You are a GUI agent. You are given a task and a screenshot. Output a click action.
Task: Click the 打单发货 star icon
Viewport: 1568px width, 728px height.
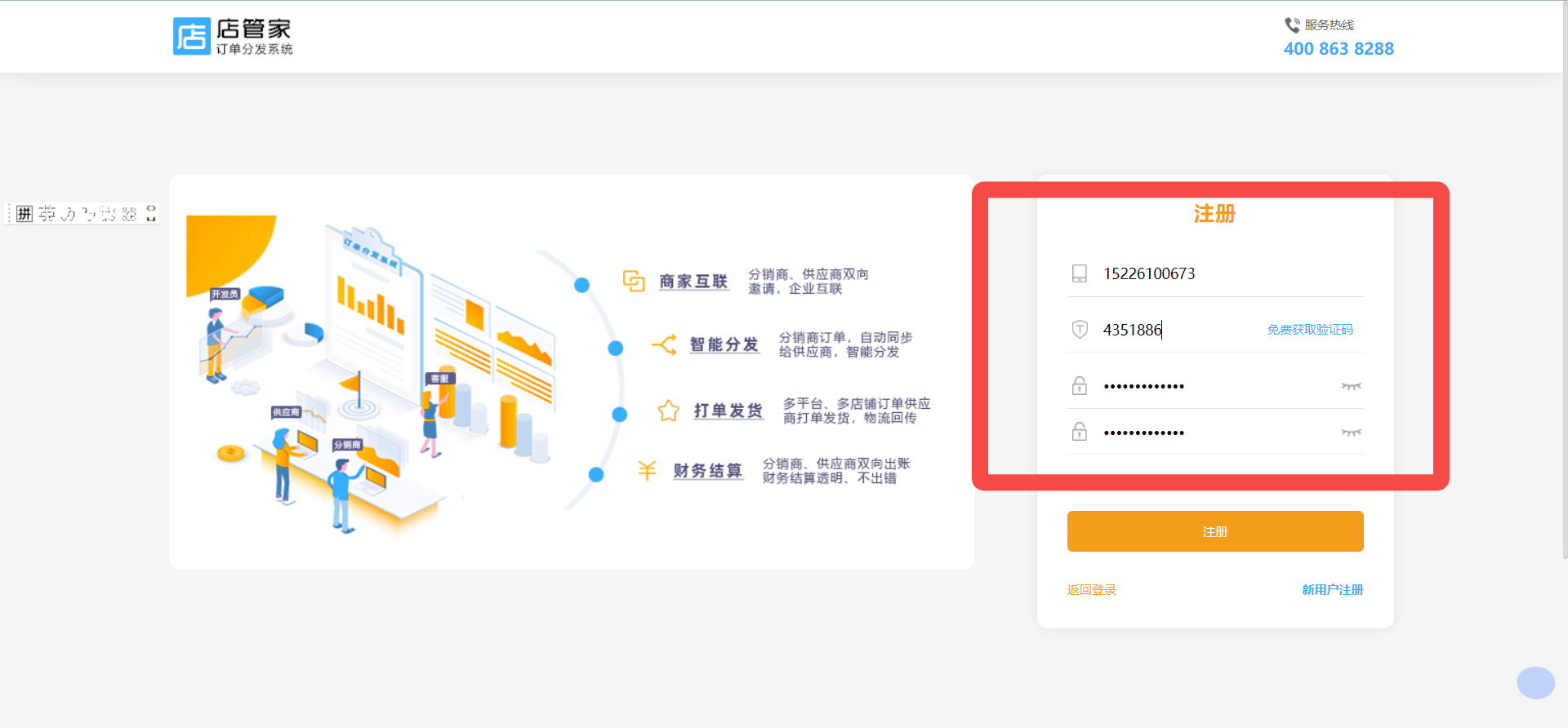point(668,411)
